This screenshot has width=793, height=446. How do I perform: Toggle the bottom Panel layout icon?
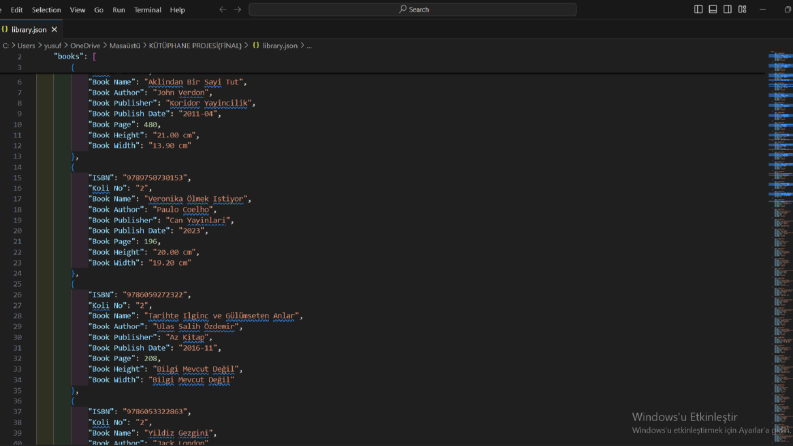pyautogui.click(x=713, y=10)
